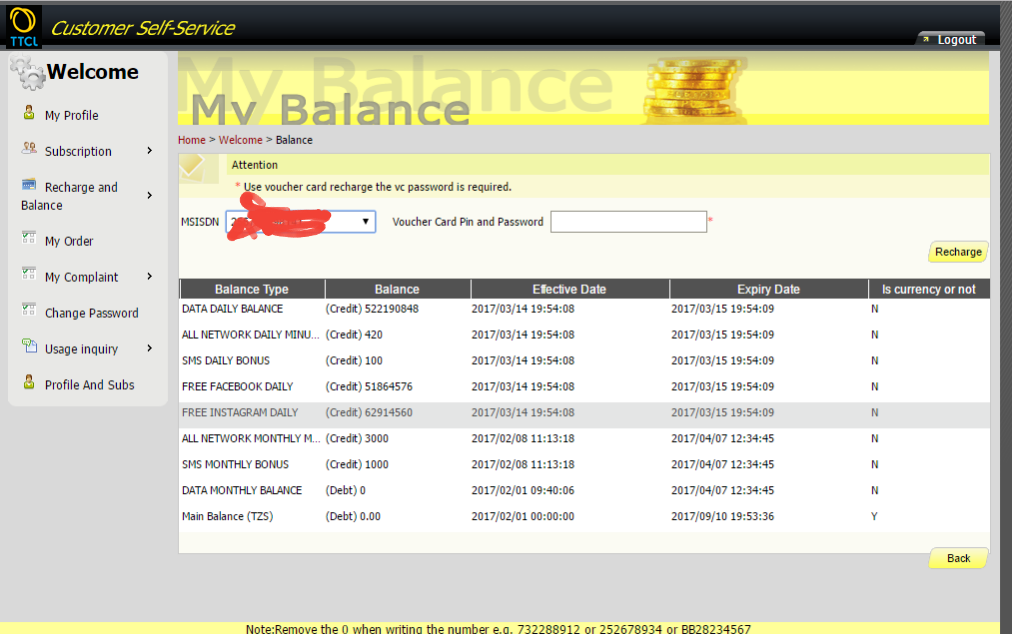
Task: Open the My Order menu item
Action: (69, 241)
